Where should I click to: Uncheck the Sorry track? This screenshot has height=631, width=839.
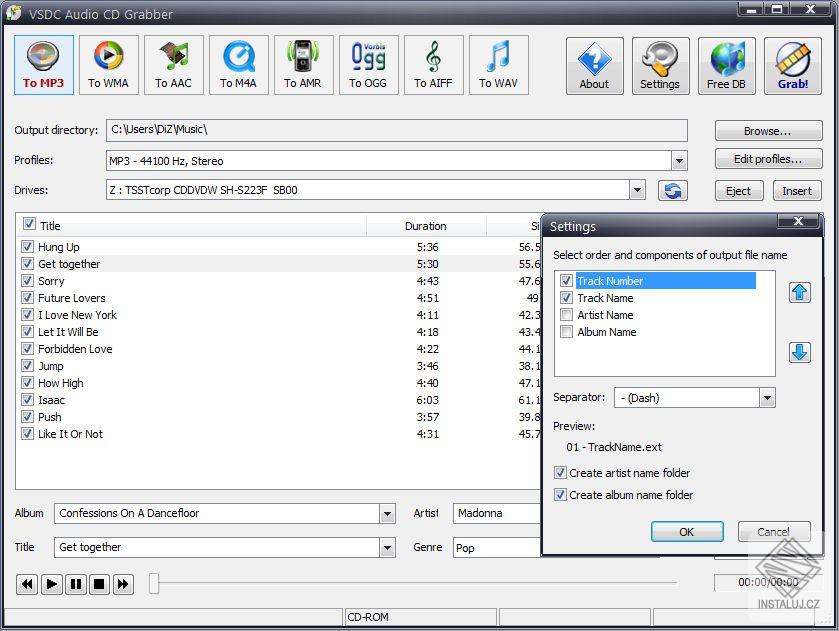[x=27, y=281]
